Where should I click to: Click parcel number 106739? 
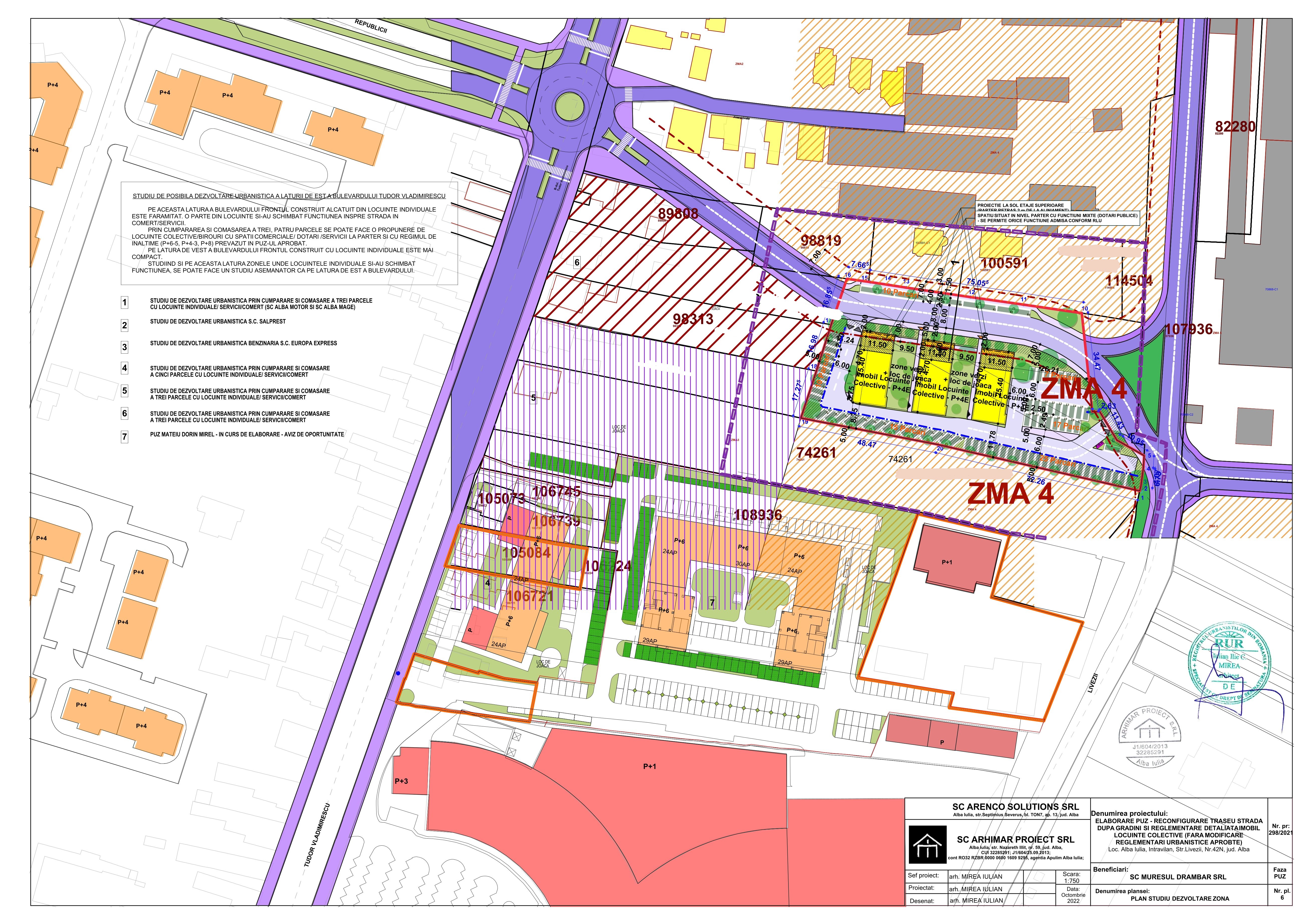(556, 521)
